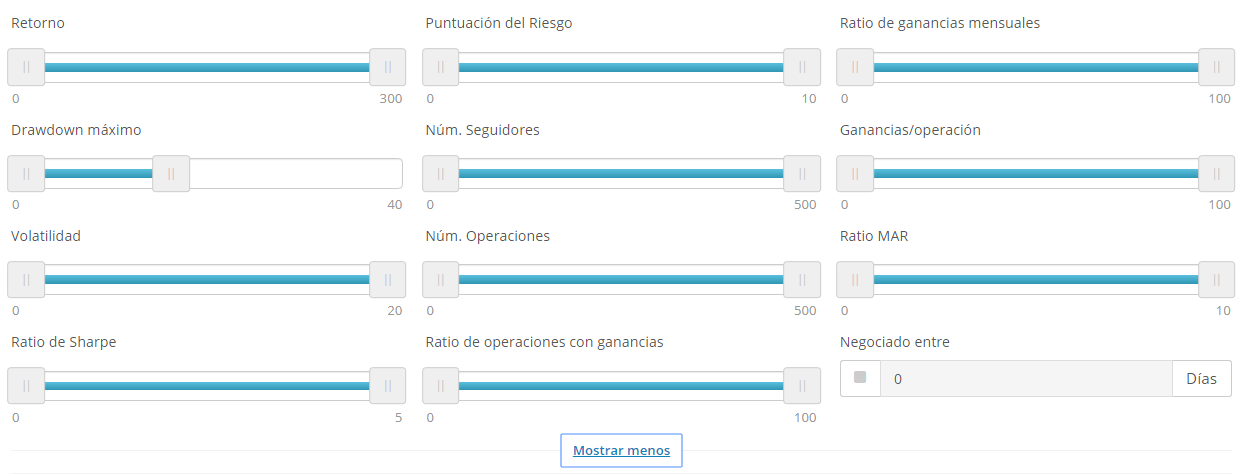Click the Negociado entre days input field

click(x=1026, y=379)
